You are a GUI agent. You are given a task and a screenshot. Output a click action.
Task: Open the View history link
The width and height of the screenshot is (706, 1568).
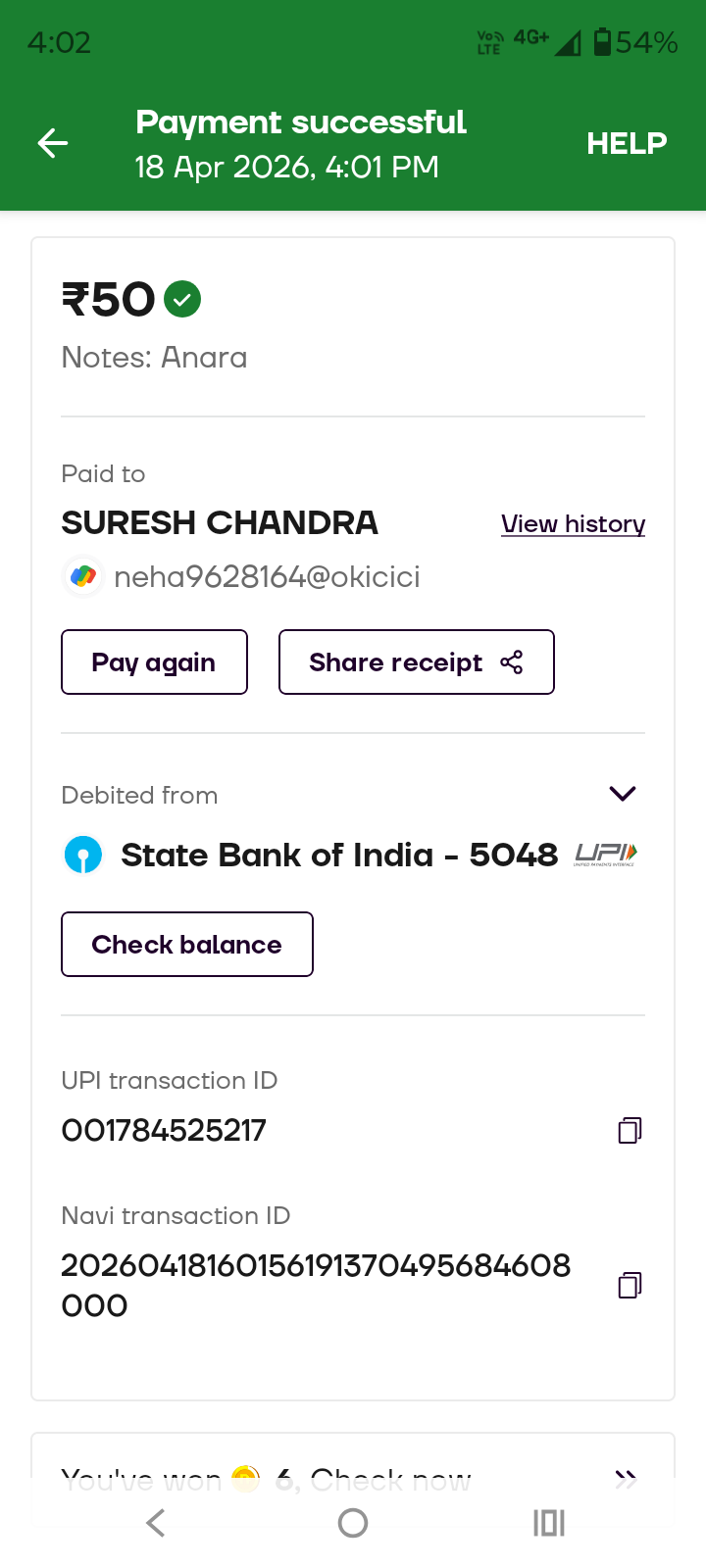pos(573,524)
